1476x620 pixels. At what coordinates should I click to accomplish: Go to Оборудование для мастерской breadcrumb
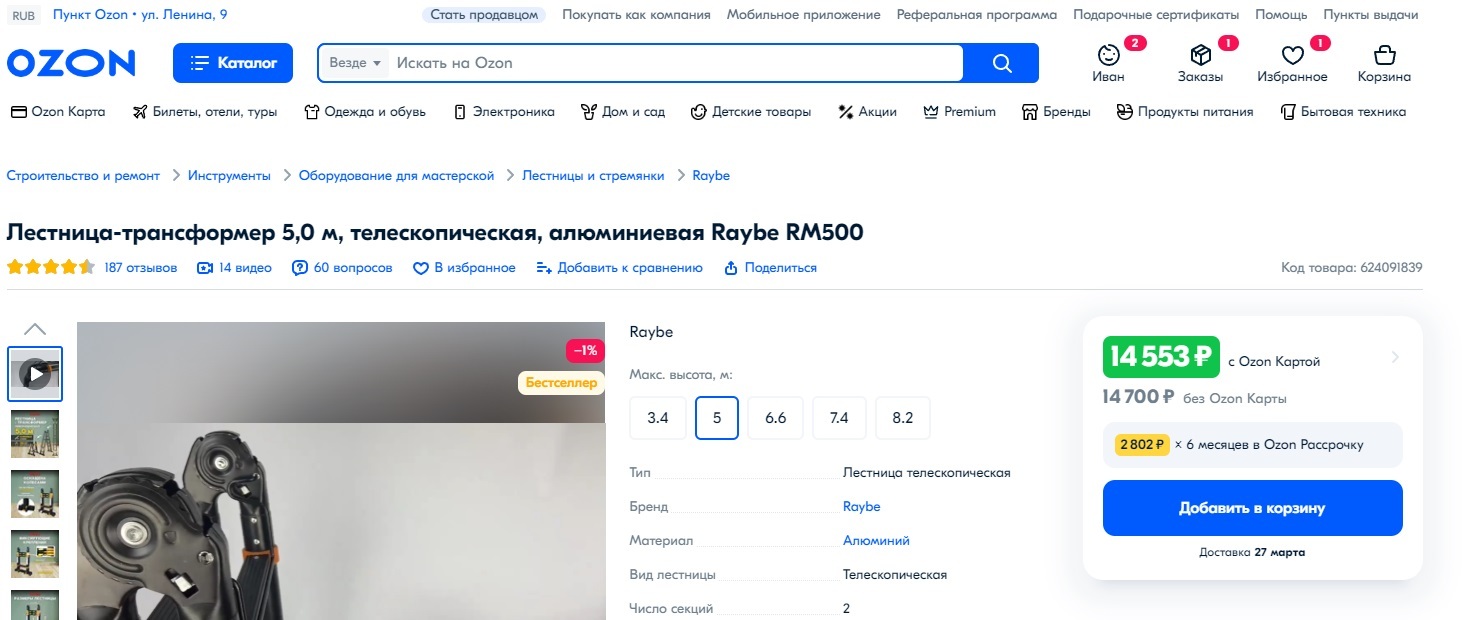point(397,176)
